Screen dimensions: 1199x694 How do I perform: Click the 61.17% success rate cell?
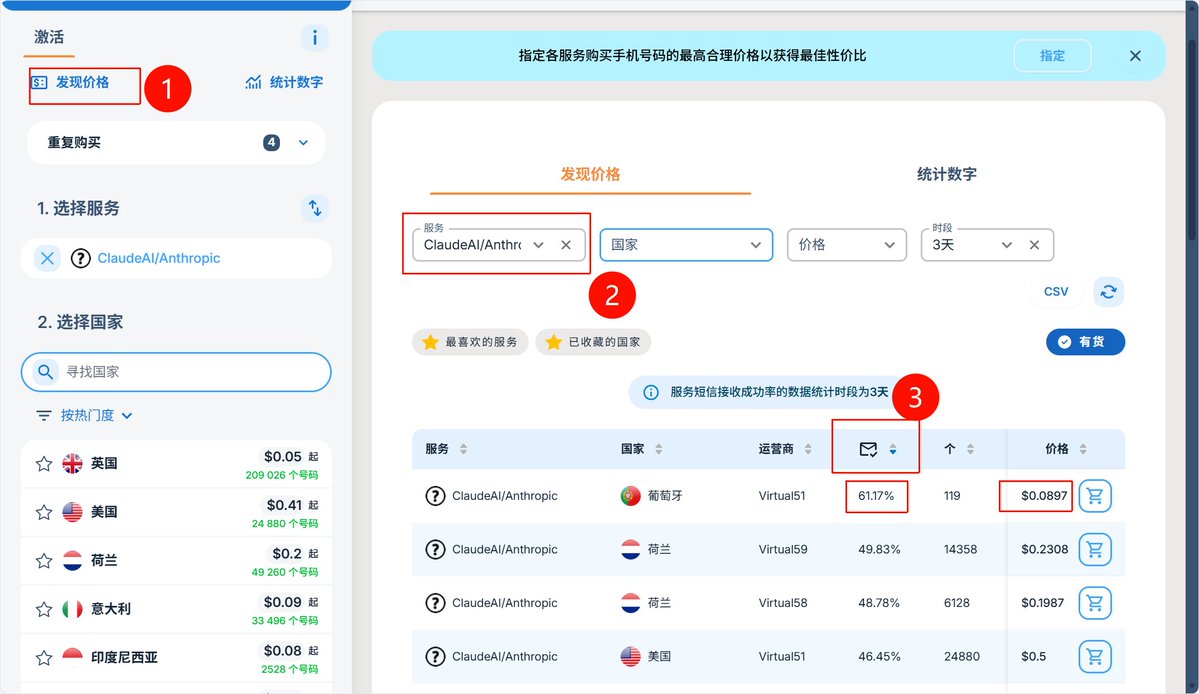coord(876,496)
